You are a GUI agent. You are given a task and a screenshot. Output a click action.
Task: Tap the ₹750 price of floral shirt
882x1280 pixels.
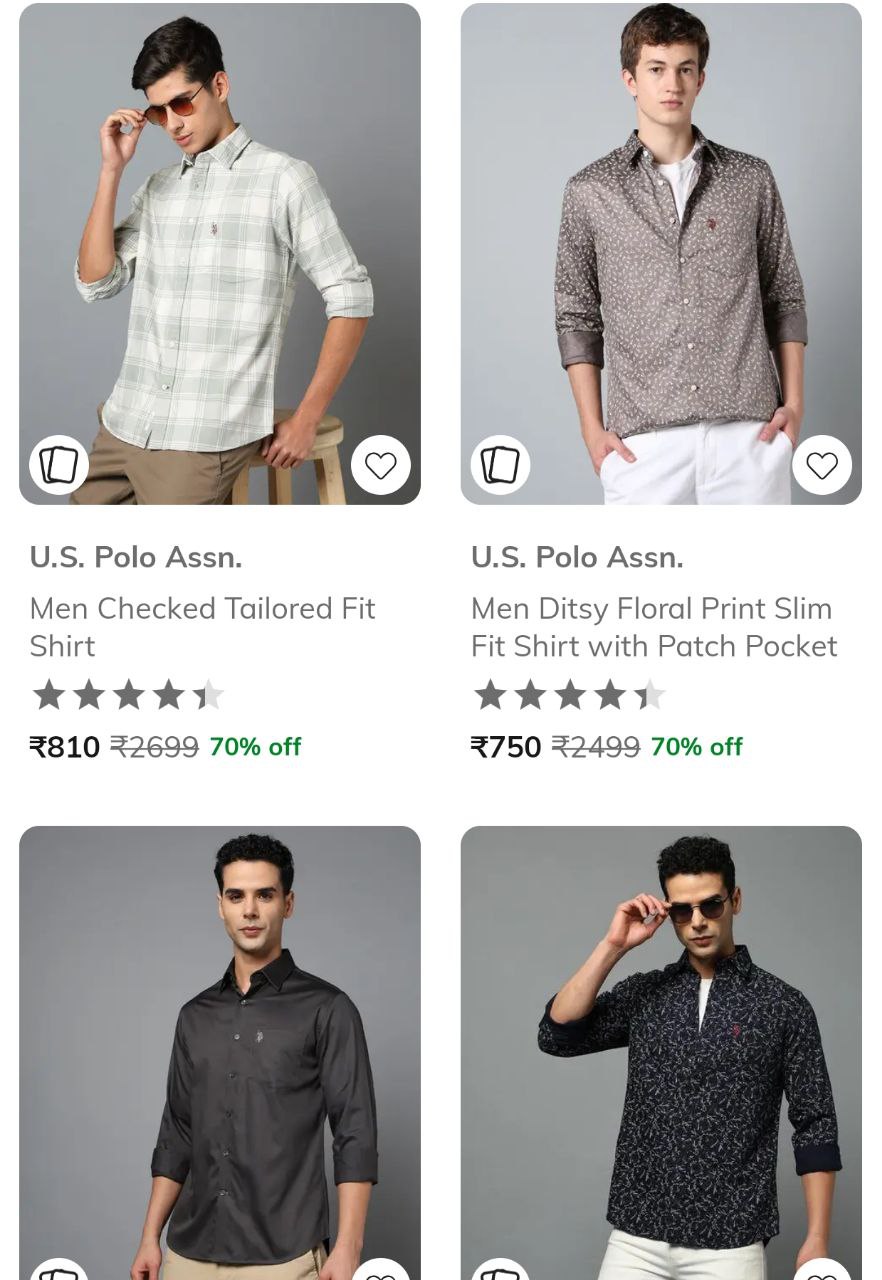pyautogui.click(x=506, y=747)
